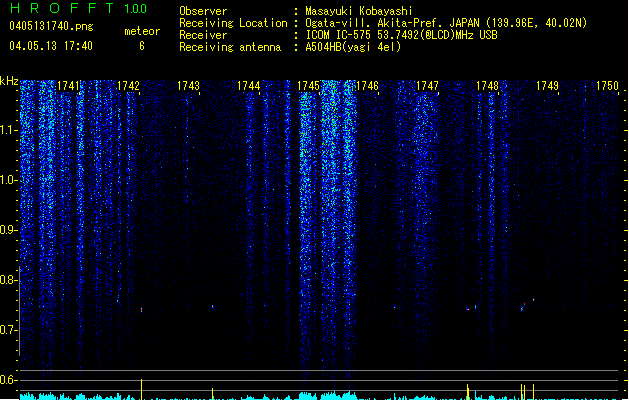
Task: Click the HROFFT 1.0.0 title text
Action: pyautogui.click(x=78, y=8)
